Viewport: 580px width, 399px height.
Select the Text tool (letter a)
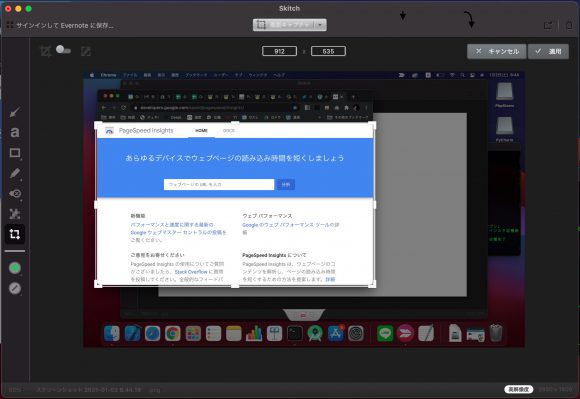pos(15,132)
